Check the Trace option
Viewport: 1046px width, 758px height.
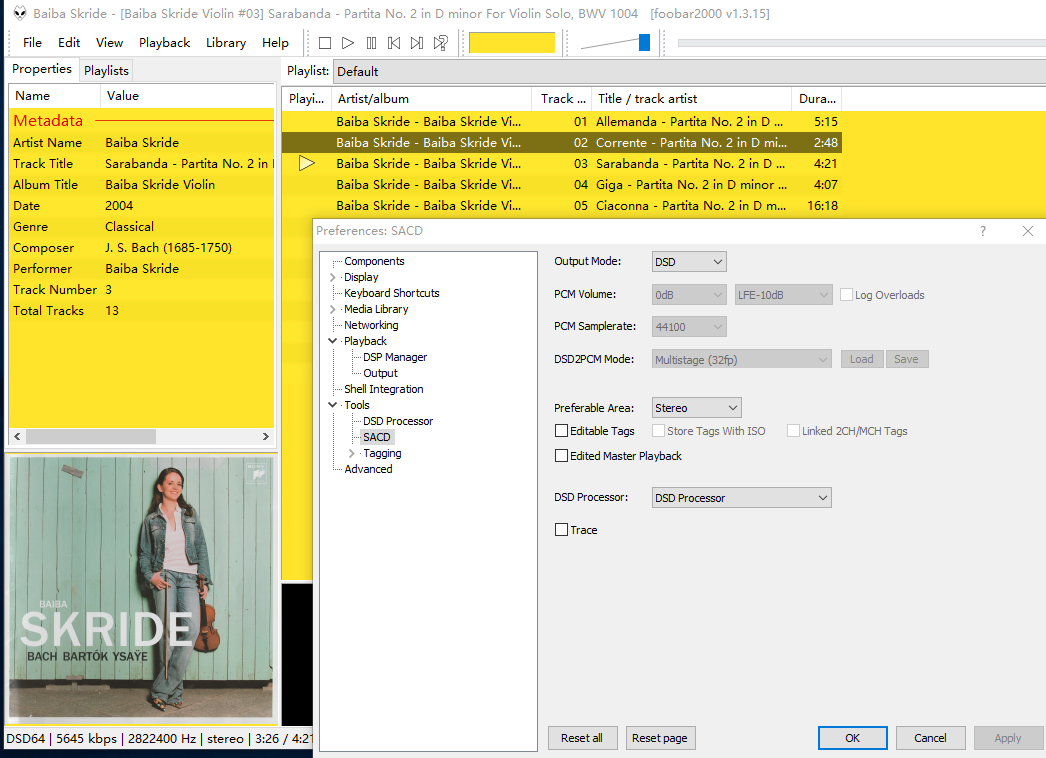click(x=561, y=530)
